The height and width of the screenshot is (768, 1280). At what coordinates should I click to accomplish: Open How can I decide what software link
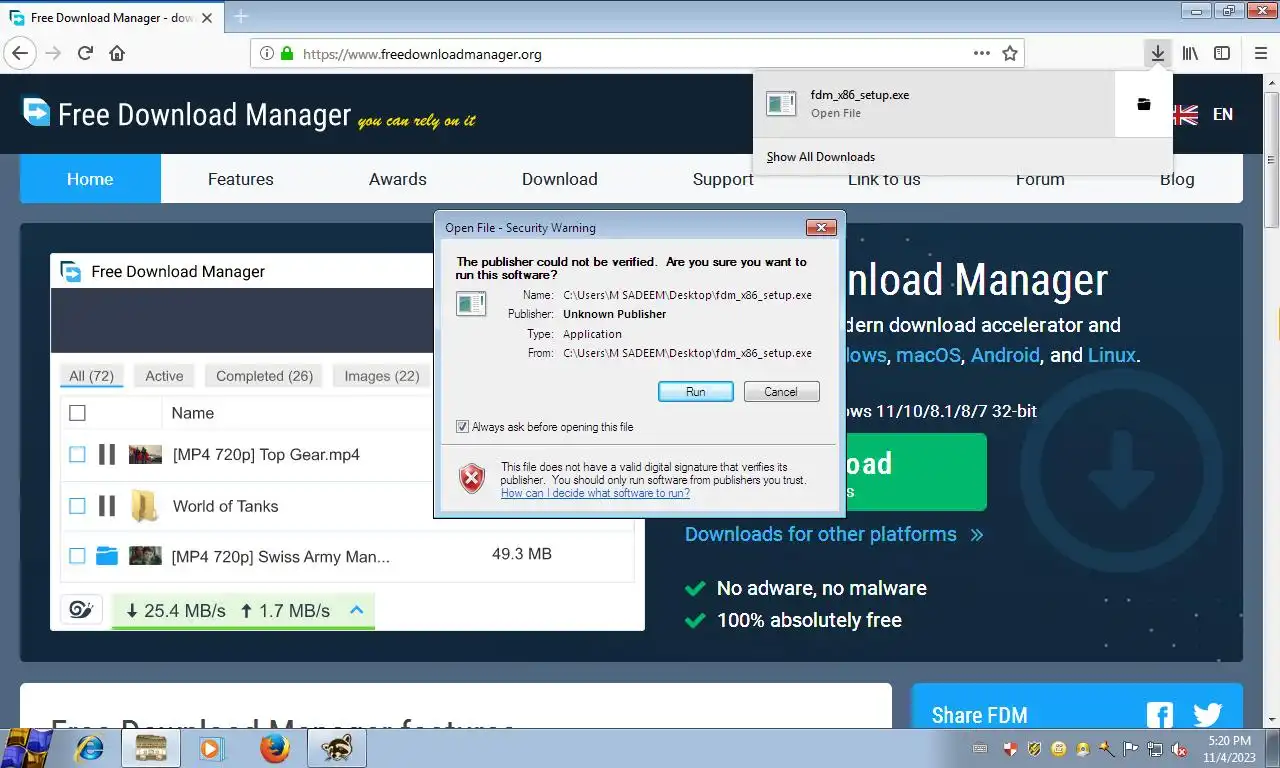click(x=595, y=493)
